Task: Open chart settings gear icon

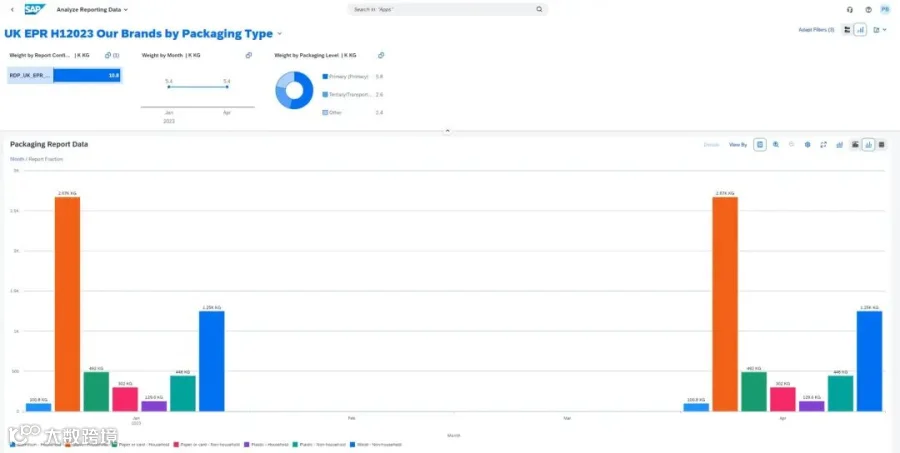Action: [808, 145]
